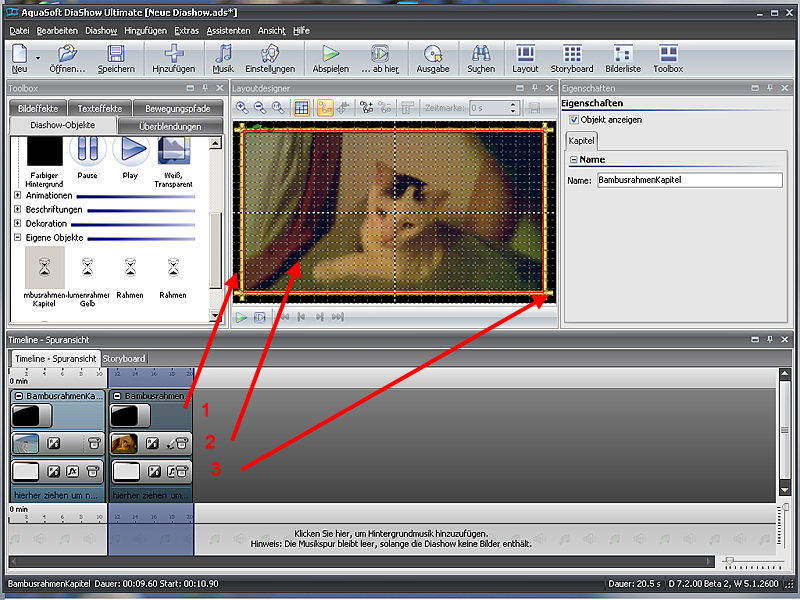Collapse the Name property group

pyautogui.click(x=573, y=160)
